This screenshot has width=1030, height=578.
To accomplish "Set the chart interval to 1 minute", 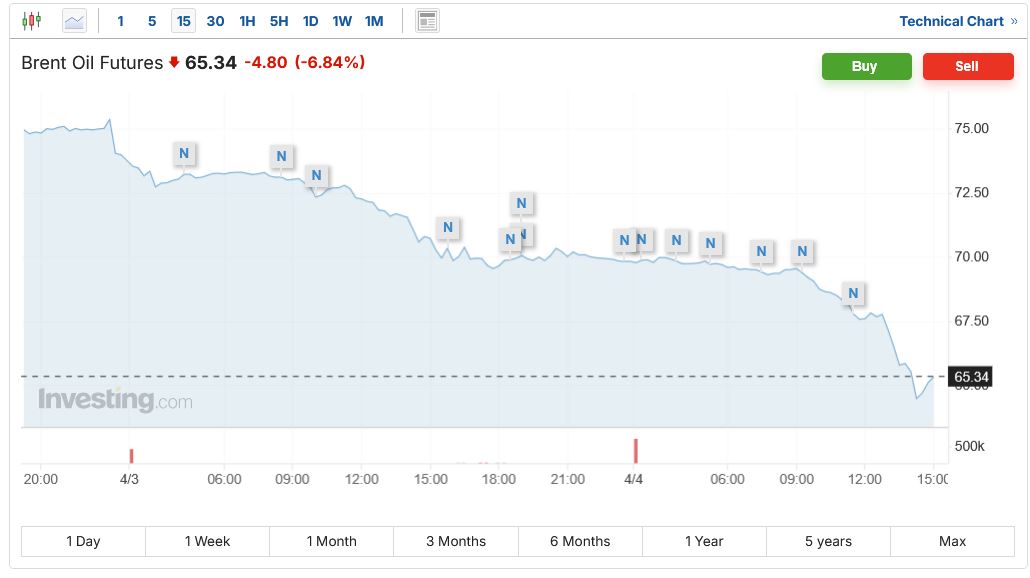I will [121, 20].
